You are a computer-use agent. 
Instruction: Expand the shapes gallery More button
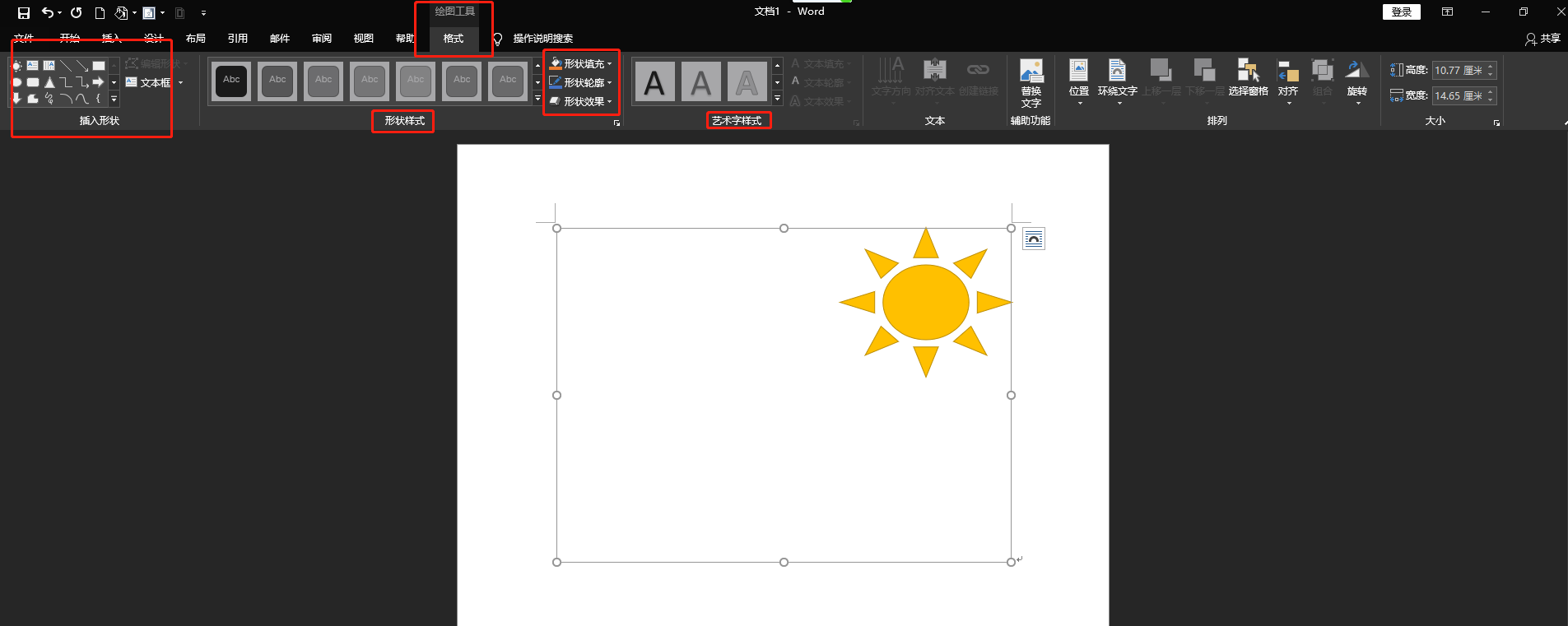pos(114,99)
